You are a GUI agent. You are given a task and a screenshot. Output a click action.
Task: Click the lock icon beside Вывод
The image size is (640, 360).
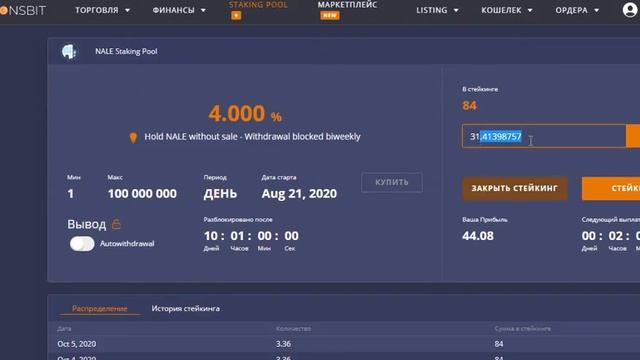(x=116, y=224)
